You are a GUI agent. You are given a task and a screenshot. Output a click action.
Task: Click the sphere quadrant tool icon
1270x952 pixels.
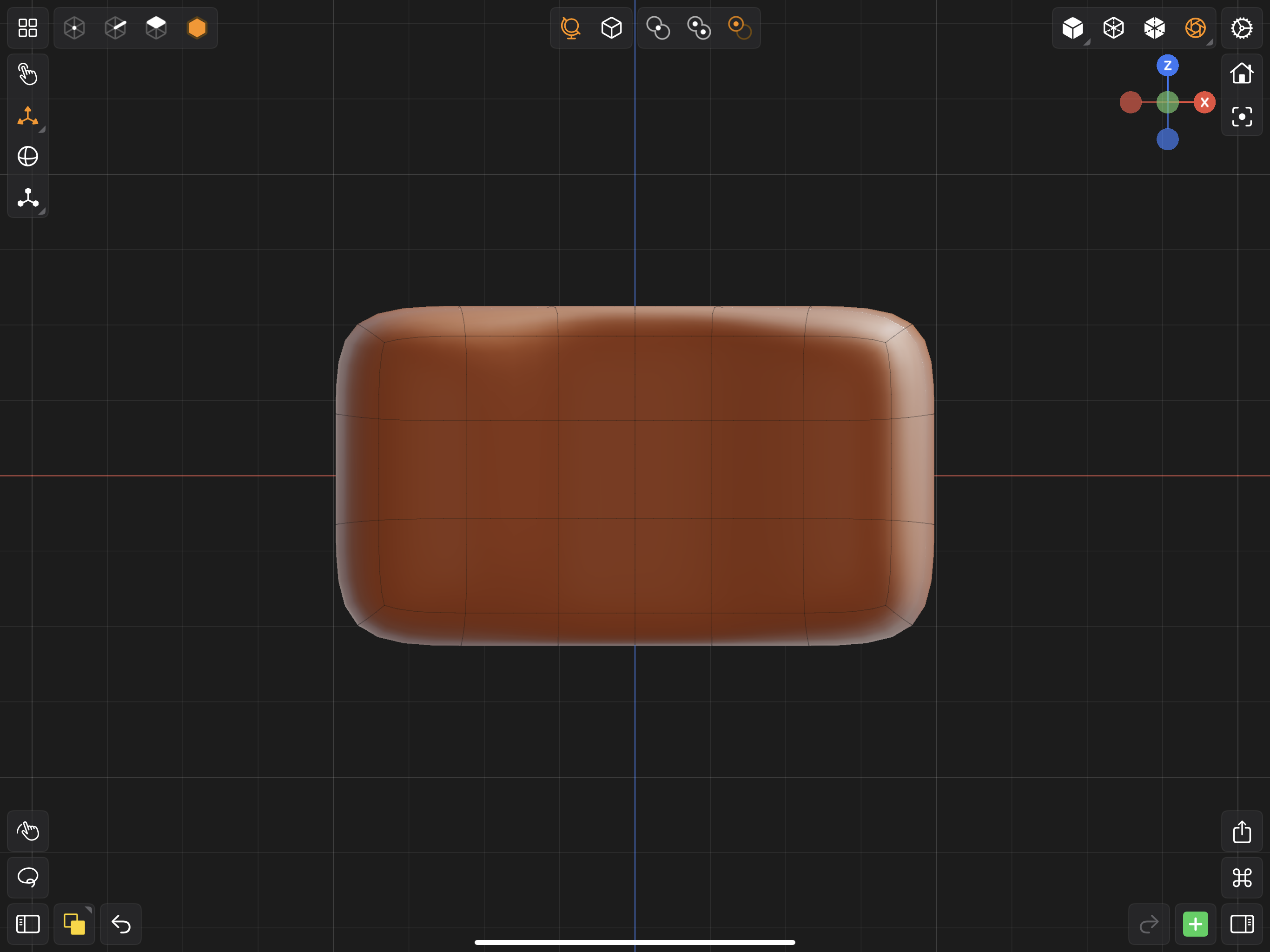[27, 156]
